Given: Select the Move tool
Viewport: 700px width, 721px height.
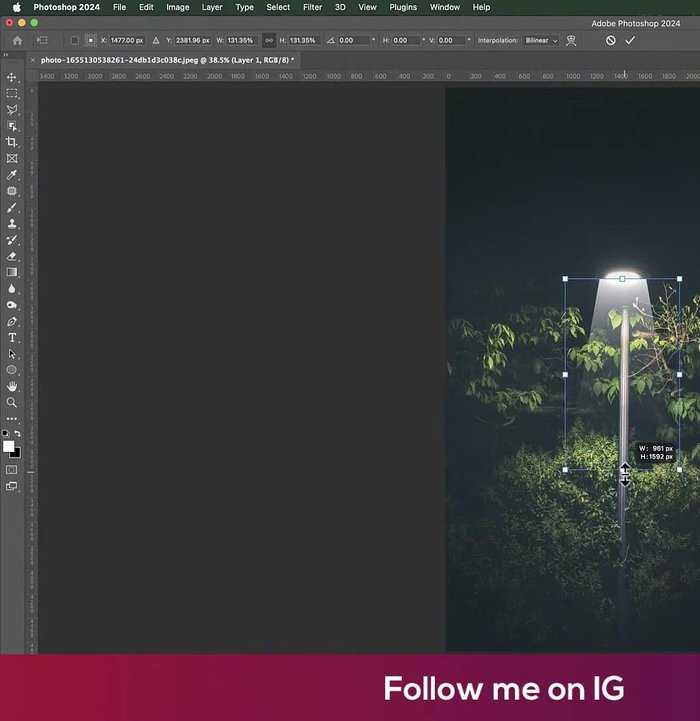Looking at the screenshot, I should click(12, 77).
